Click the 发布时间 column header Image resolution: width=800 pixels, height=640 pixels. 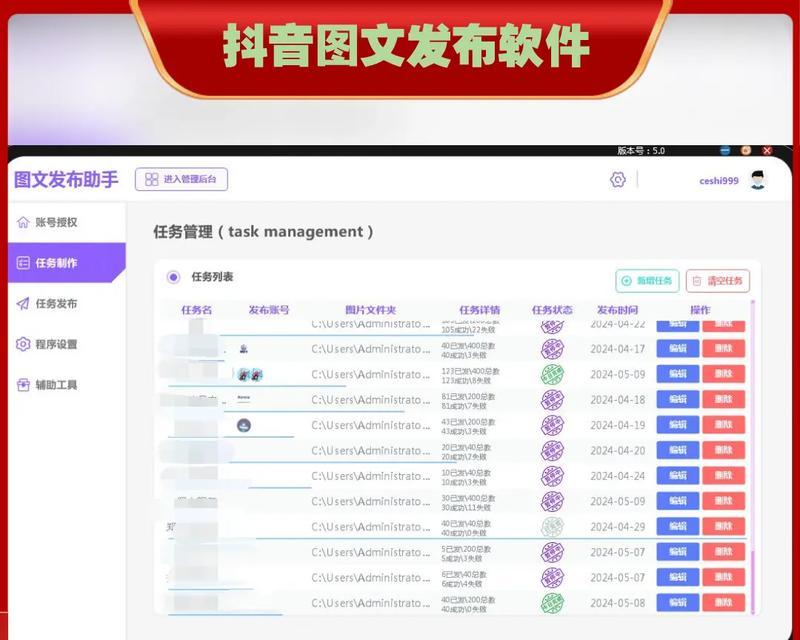tap(617, 310)
